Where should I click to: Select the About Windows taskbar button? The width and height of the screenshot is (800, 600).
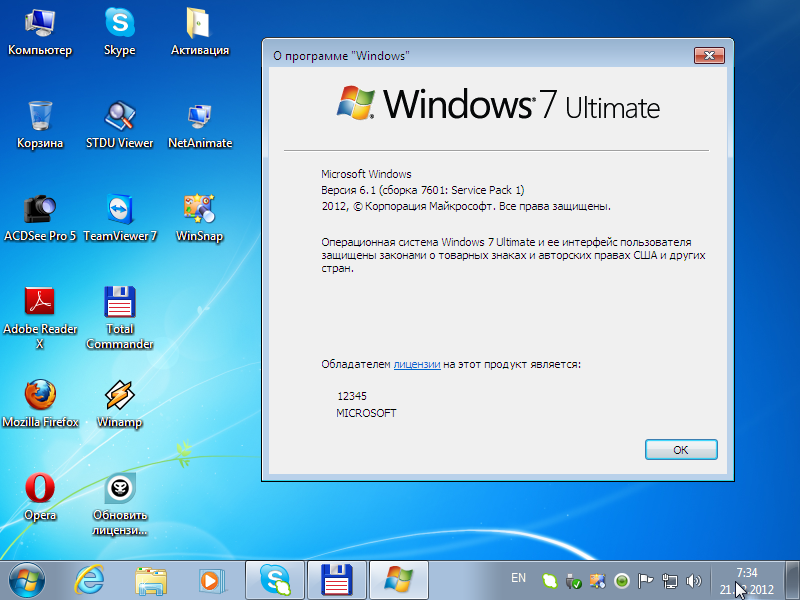tap(398, 580)
